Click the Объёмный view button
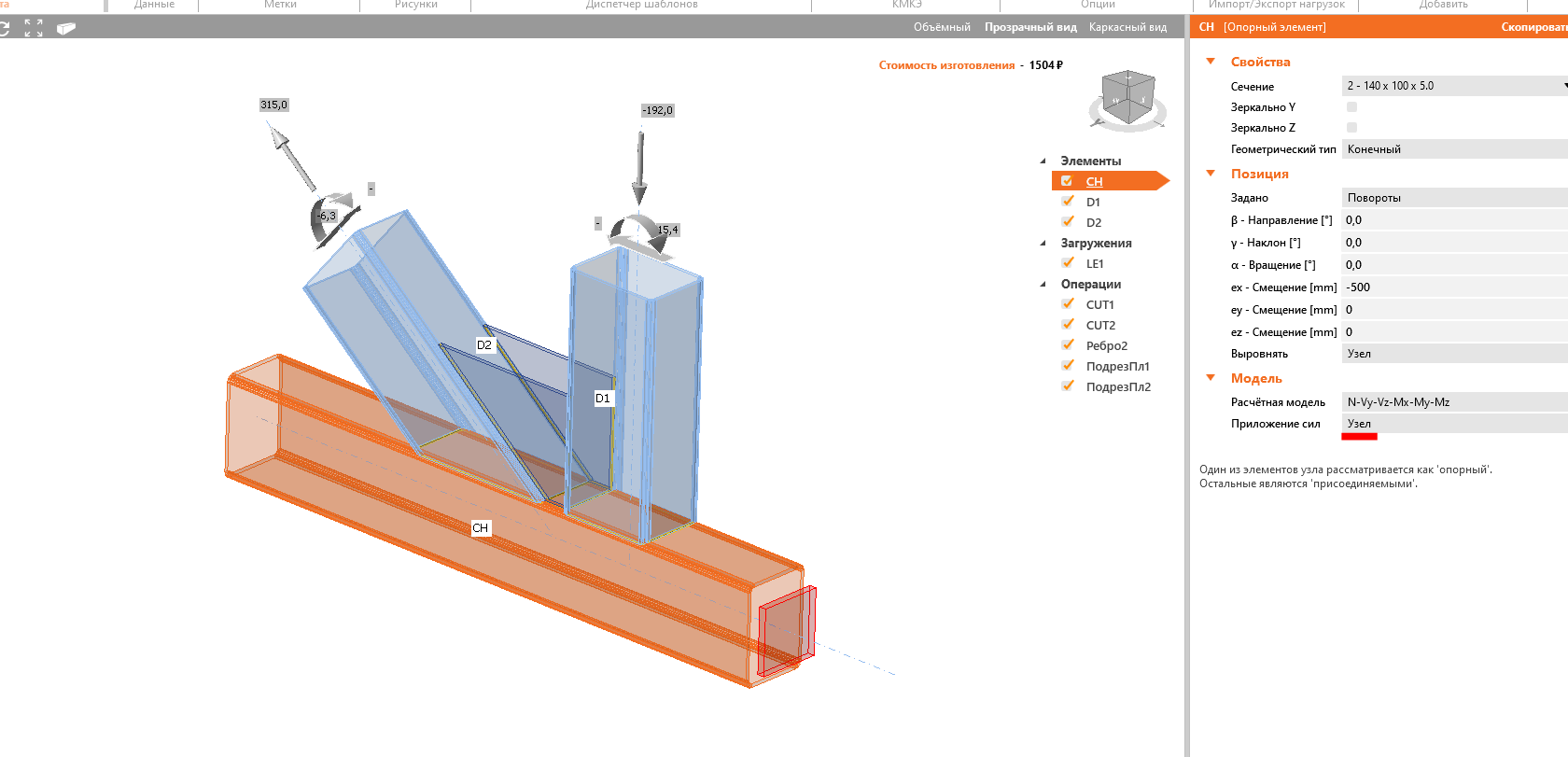 (942, 27)
